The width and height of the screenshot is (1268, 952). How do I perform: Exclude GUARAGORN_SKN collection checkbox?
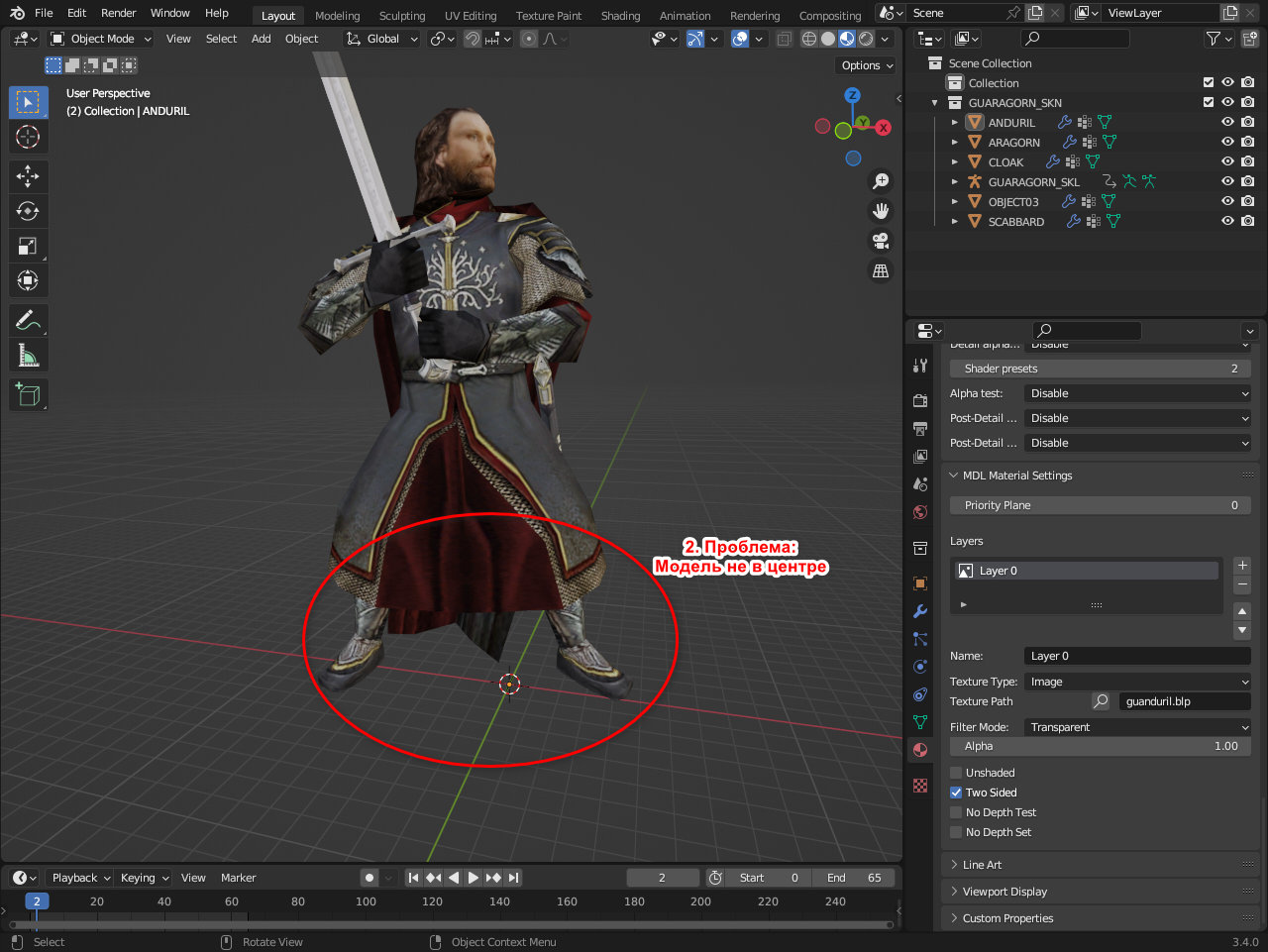pos(1209,102)
